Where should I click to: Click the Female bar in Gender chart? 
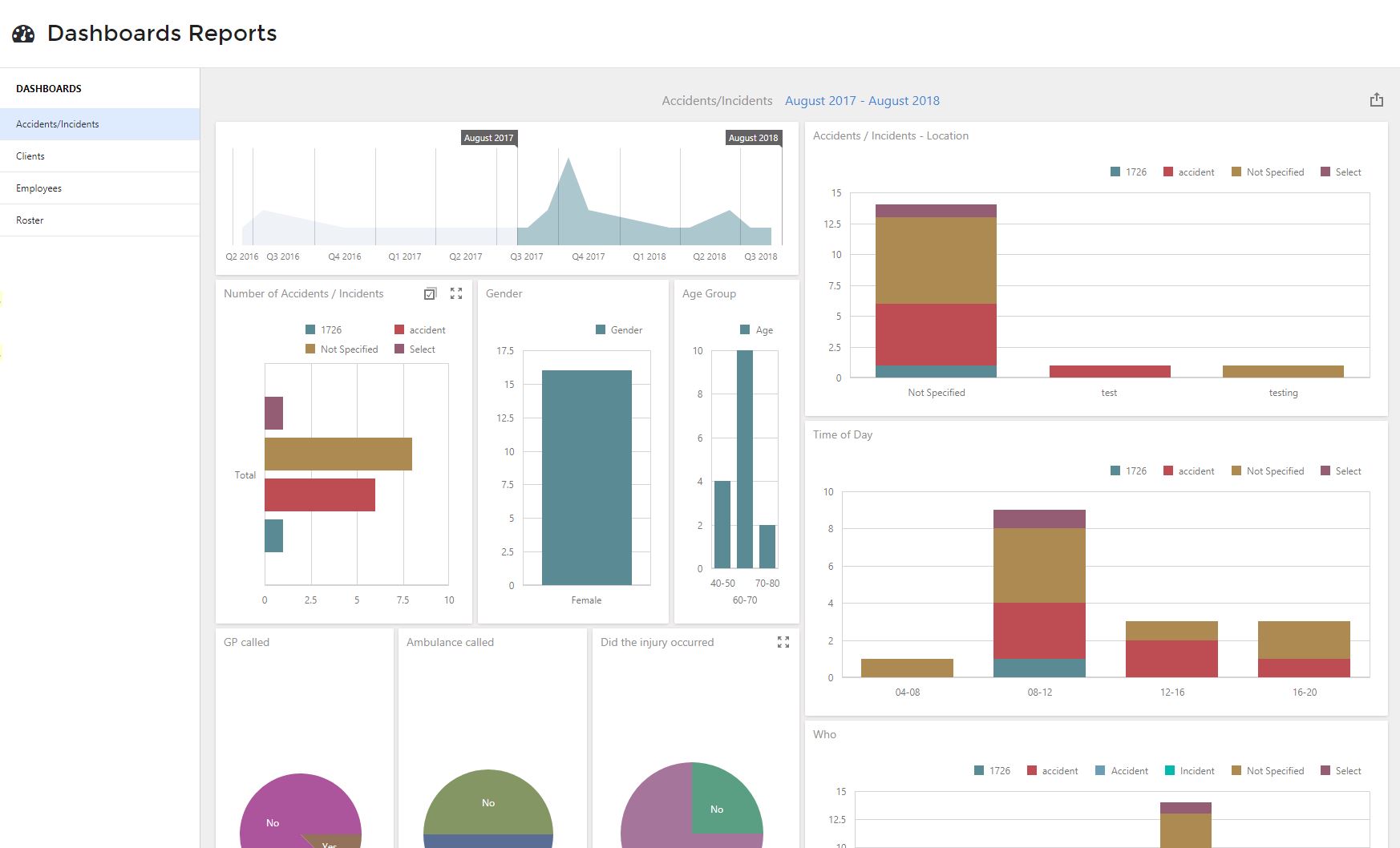587,478
